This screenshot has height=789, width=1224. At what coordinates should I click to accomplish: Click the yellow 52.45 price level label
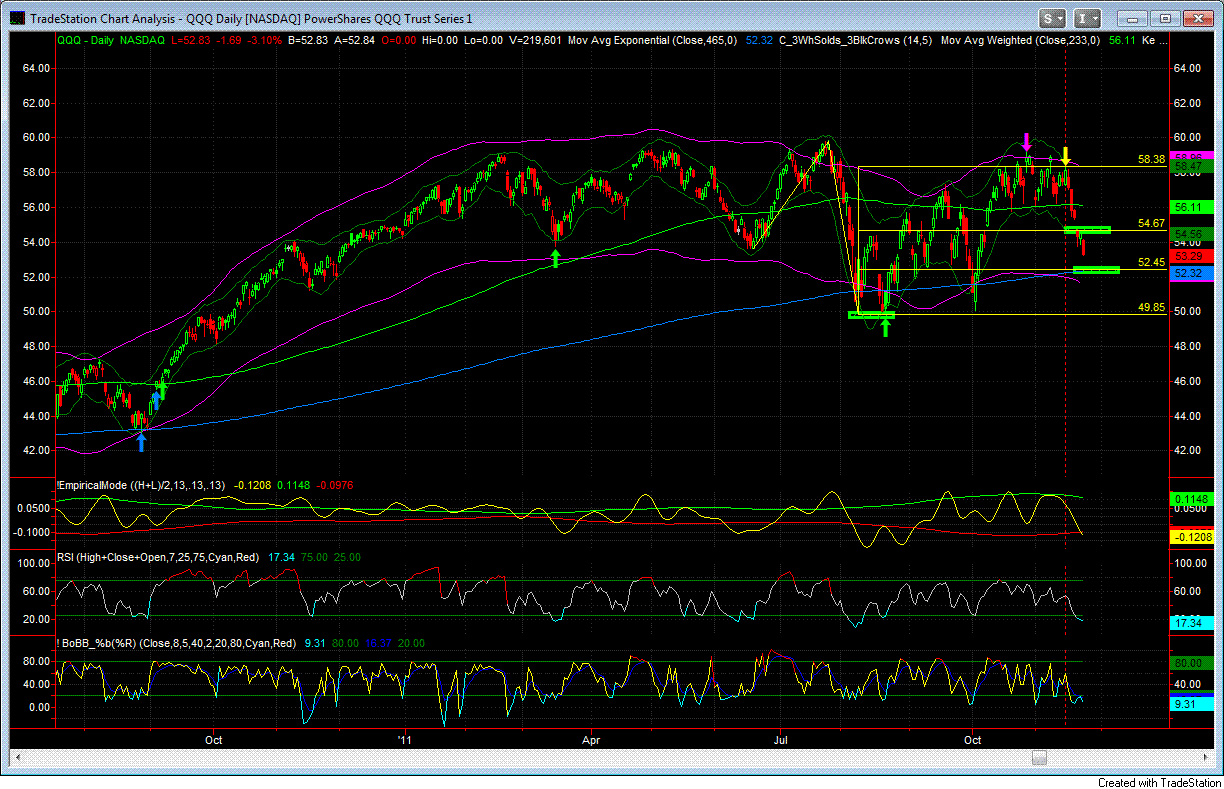(1152, 262)
